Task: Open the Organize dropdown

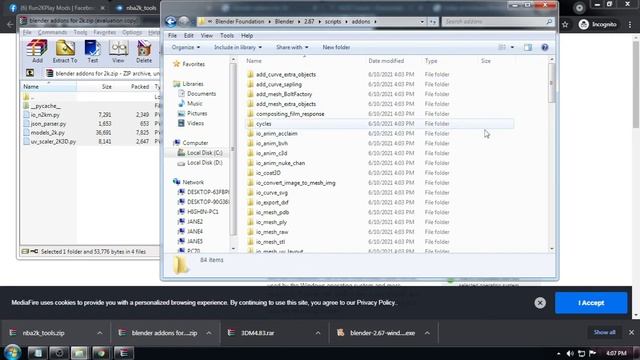Action: [x=186, y=47]
